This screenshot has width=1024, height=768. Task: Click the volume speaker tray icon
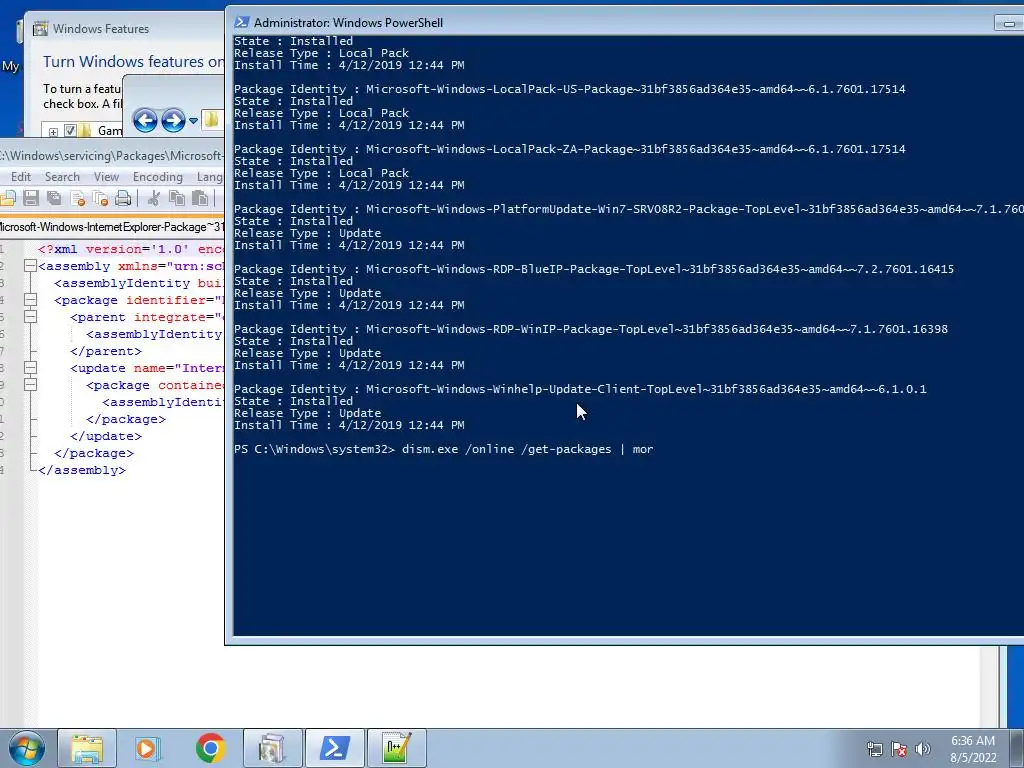click(x=922, y=749)
